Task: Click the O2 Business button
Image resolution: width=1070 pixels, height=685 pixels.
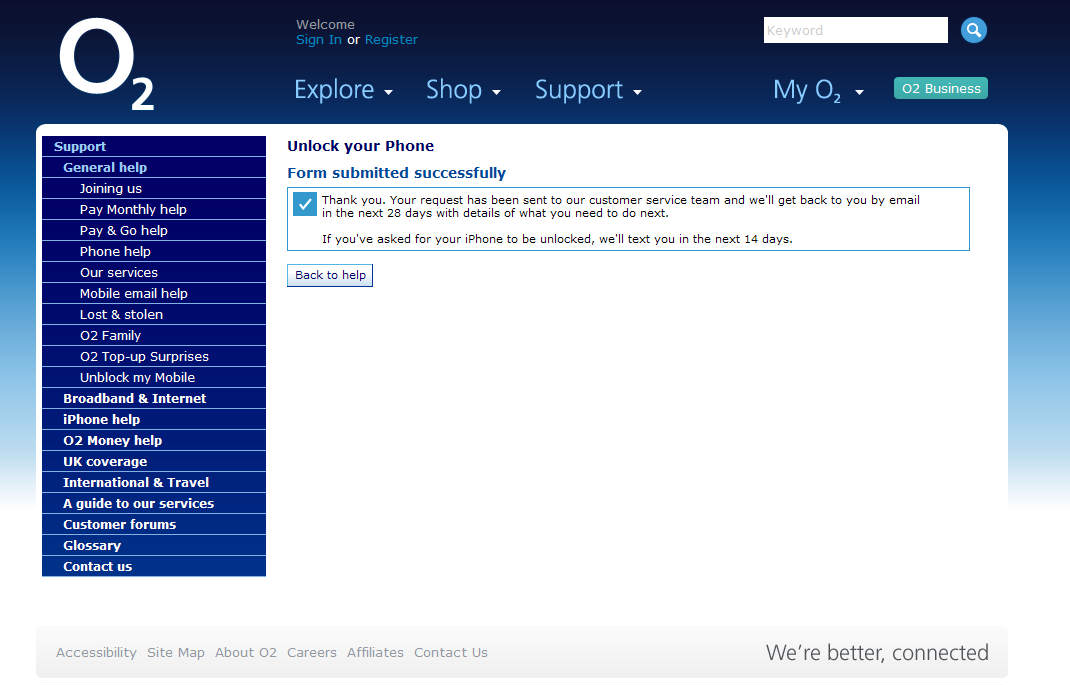Action: coord(940,88)
